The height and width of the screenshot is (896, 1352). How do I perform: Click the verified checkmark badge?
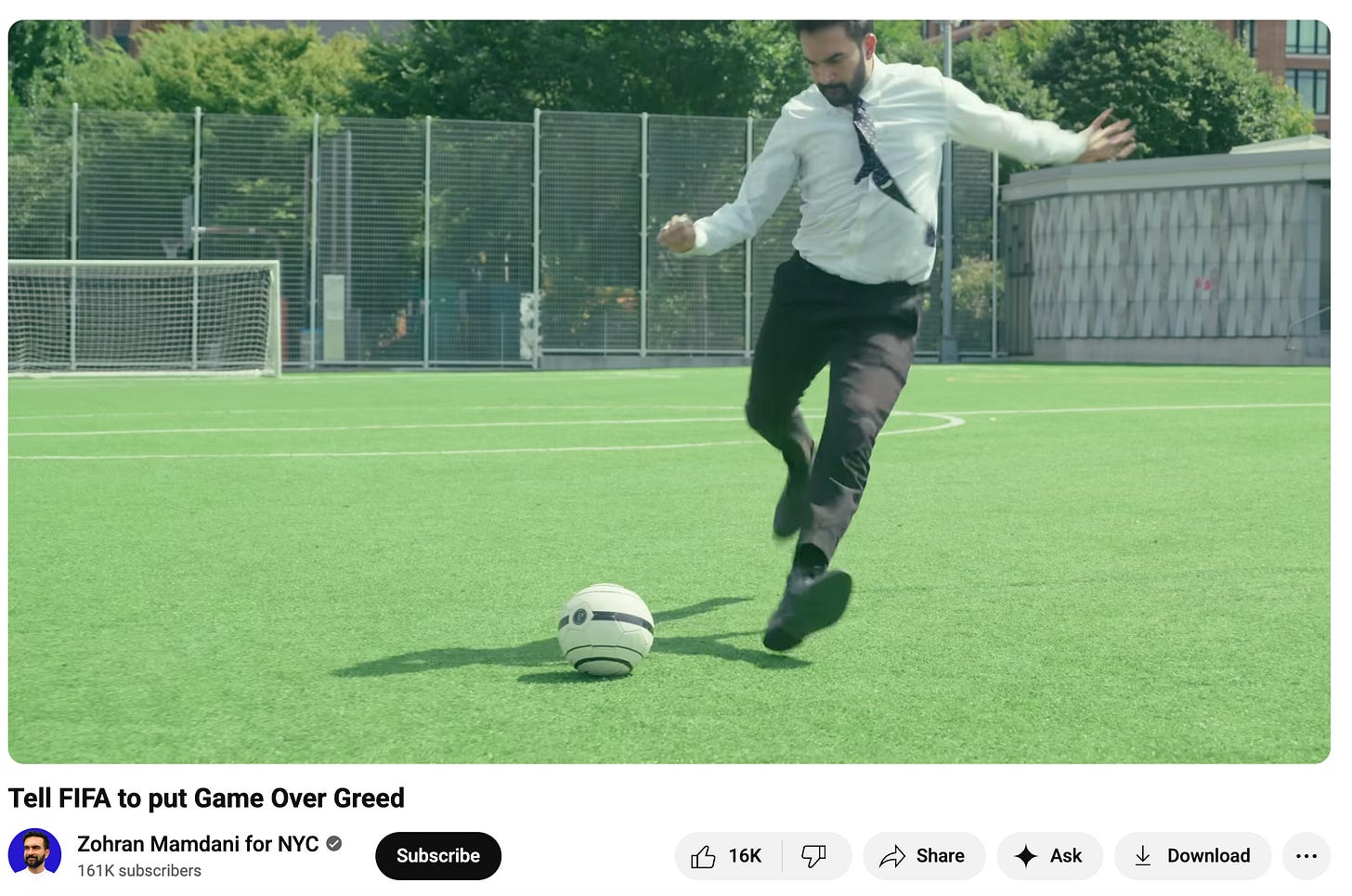pos(334,843)
